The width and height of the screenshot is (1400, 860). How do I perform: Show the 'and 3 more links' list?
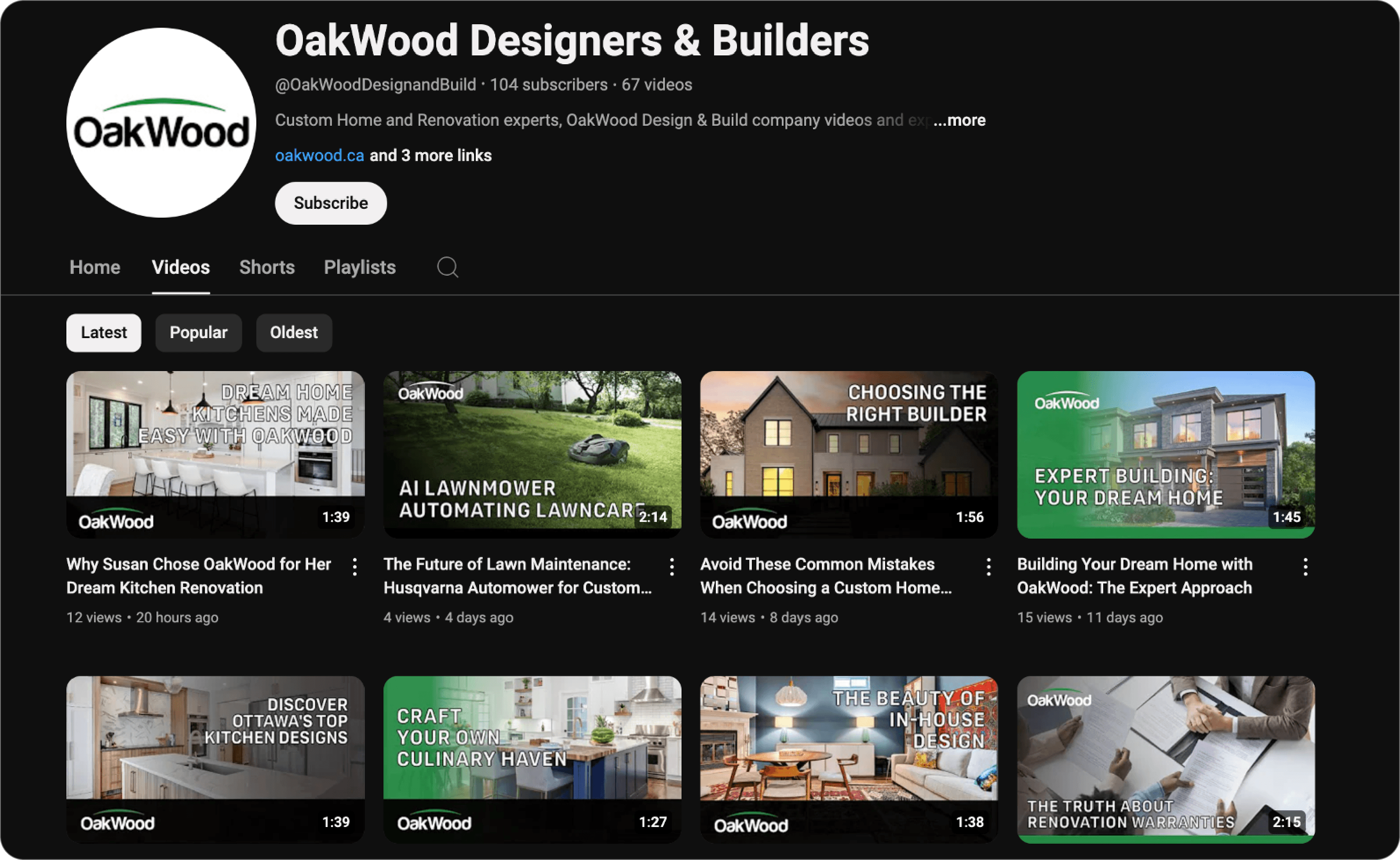(x=430, y=155)
